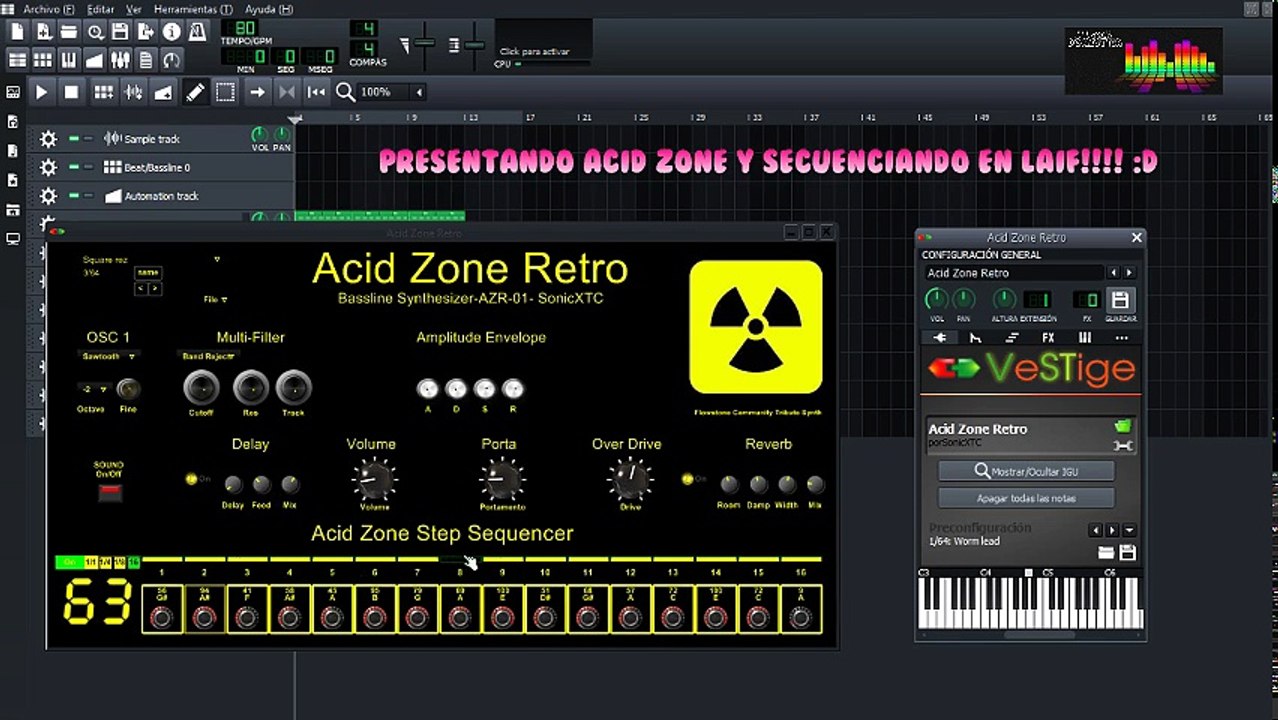1278x720 pixels.
Task: Open the Song Editor window
Action: click(x=18, y=60)
